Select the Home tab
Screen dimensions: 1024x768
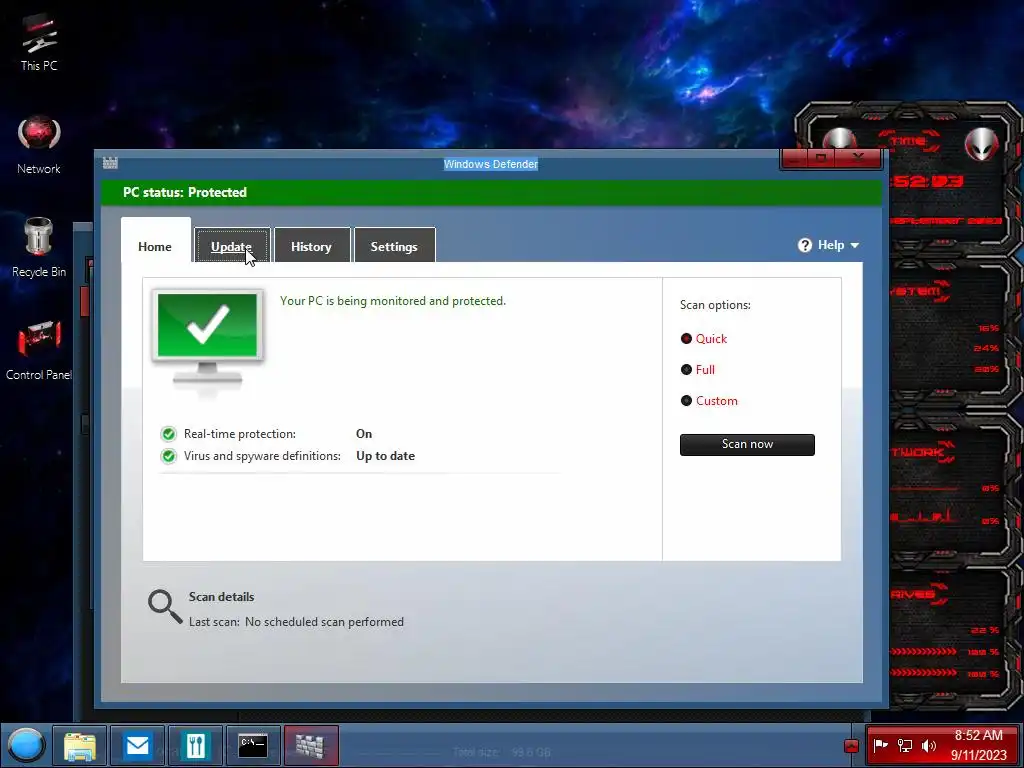coord(155,246)
